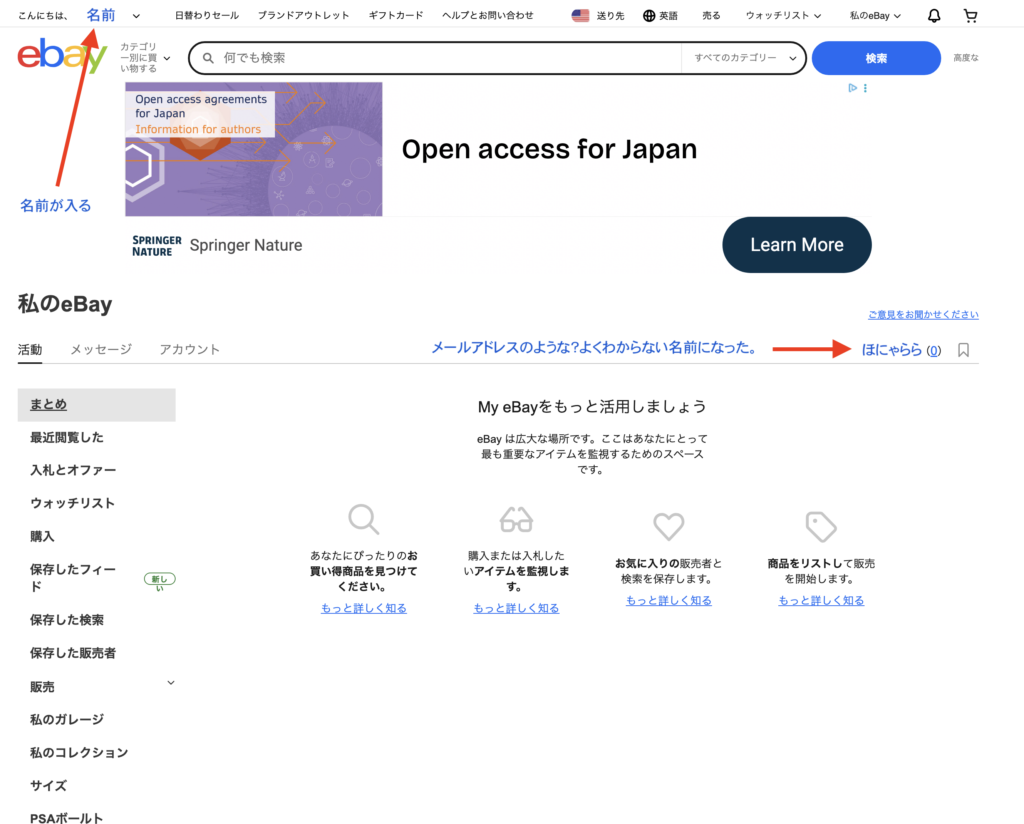Click the US flag shipping icon
1024x824 pixels.
(x=580, y=16)
